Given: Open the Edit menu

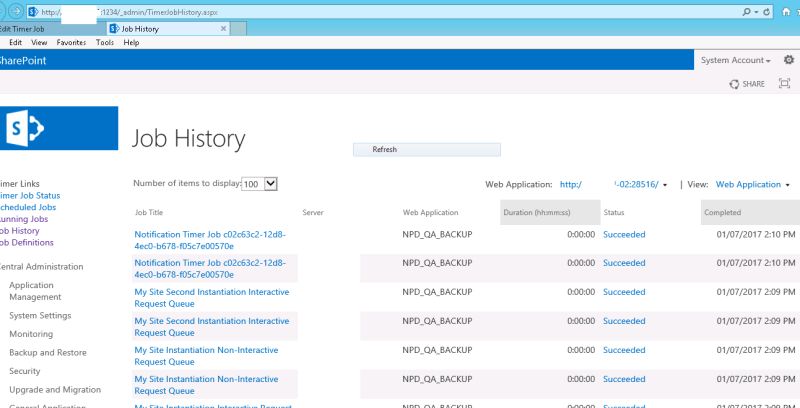Looking at the screenshot, I should (x=15, y=42).
